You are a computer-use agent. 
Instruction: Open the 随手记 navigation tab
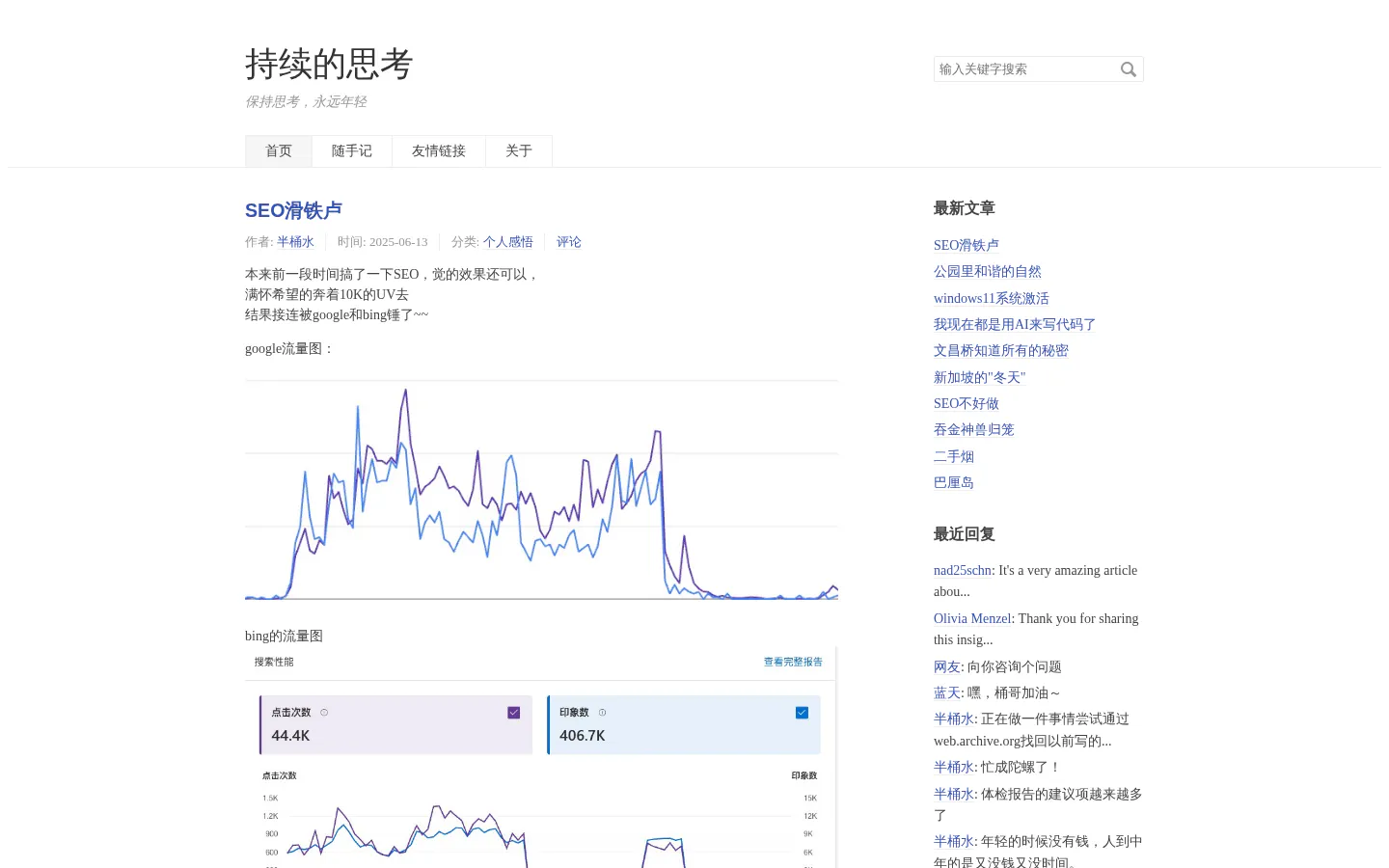pos(352,151)
